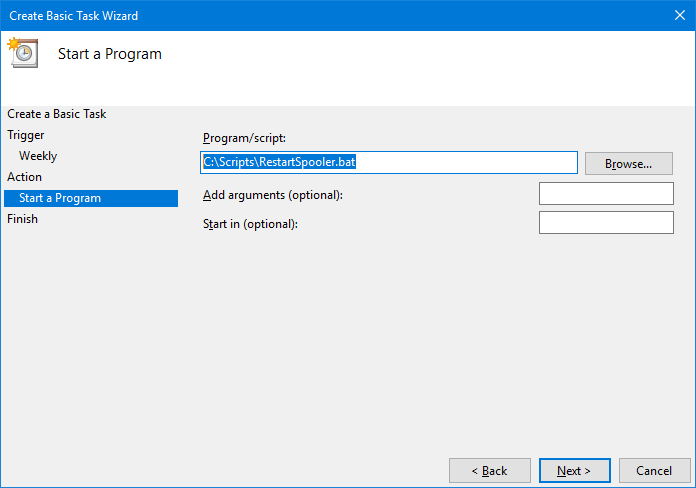
Task: Select the Create a Basic Task step
Action: click(x=56, y=114)
